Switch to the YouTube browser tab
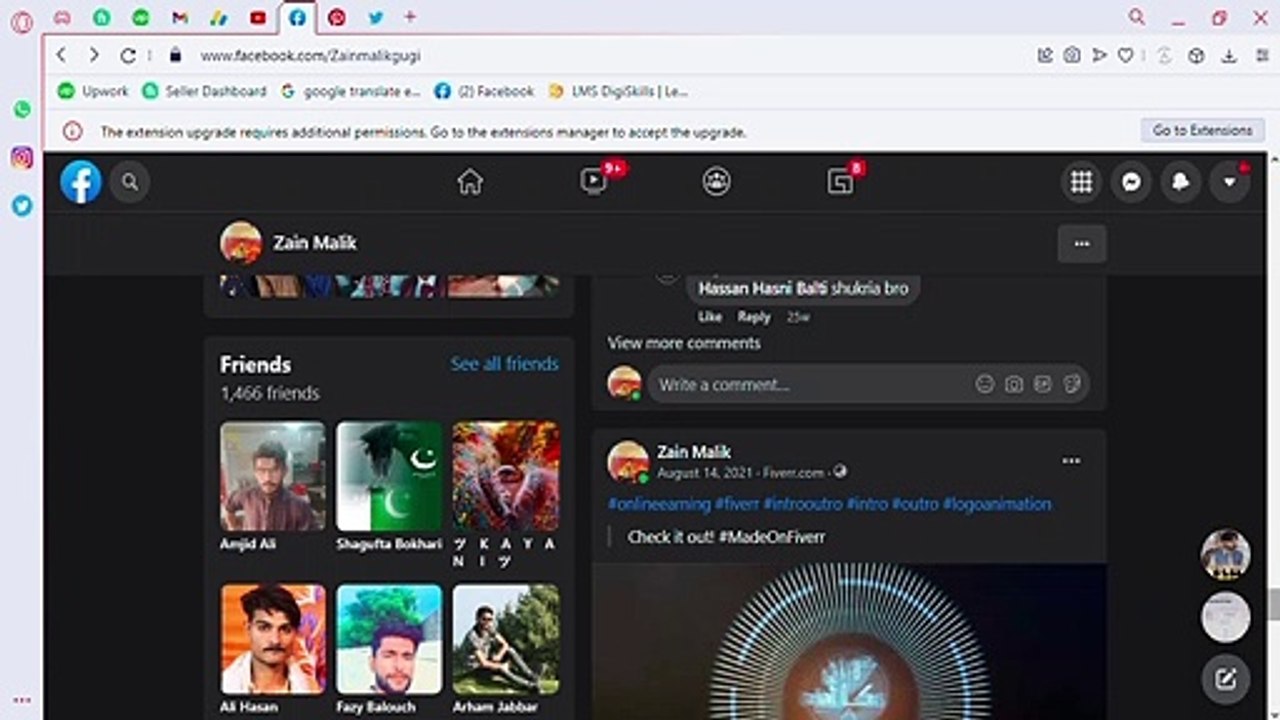This screenshot has width=1280, height=720. [x=258, y=18]
